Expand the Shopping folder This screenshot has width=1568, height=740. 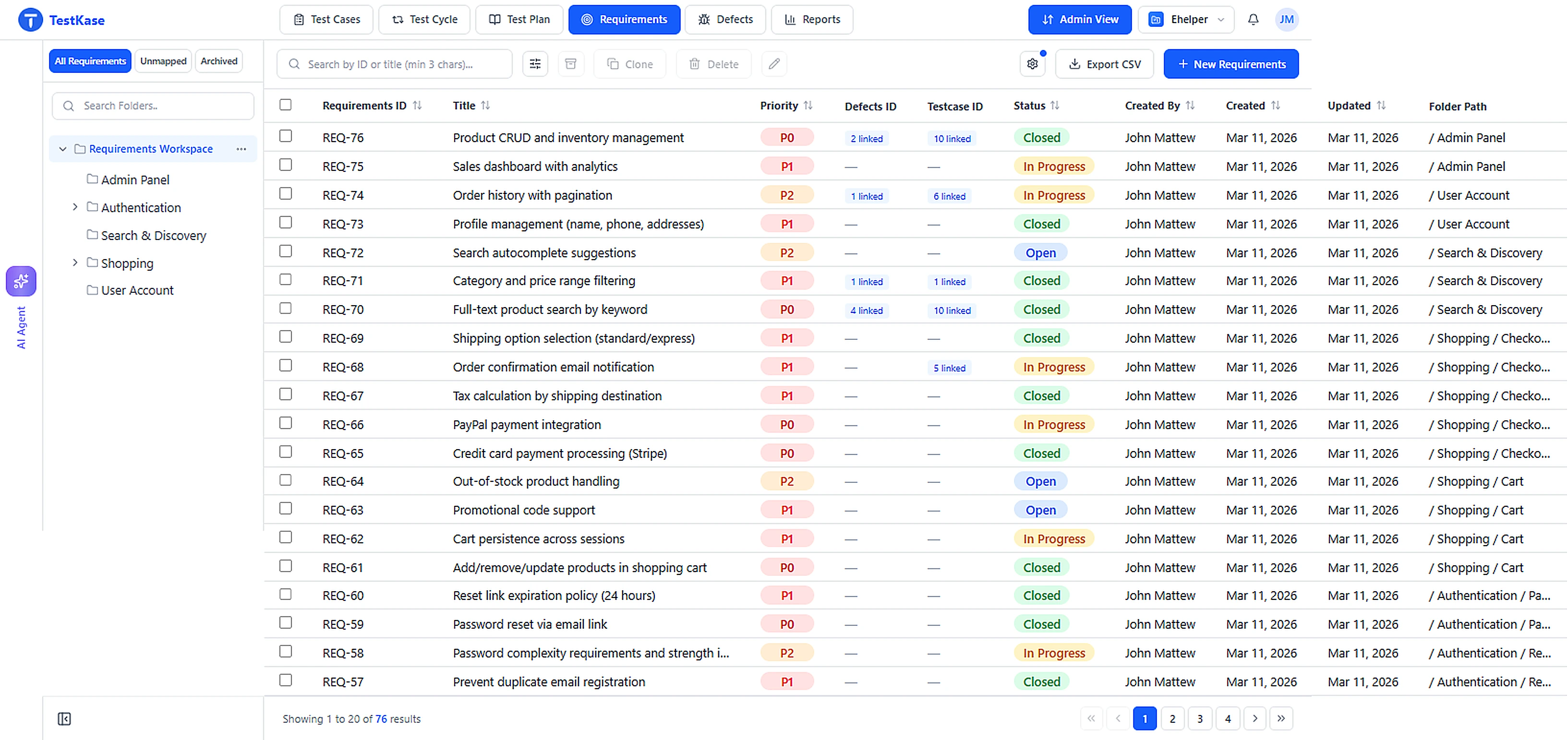75,263
